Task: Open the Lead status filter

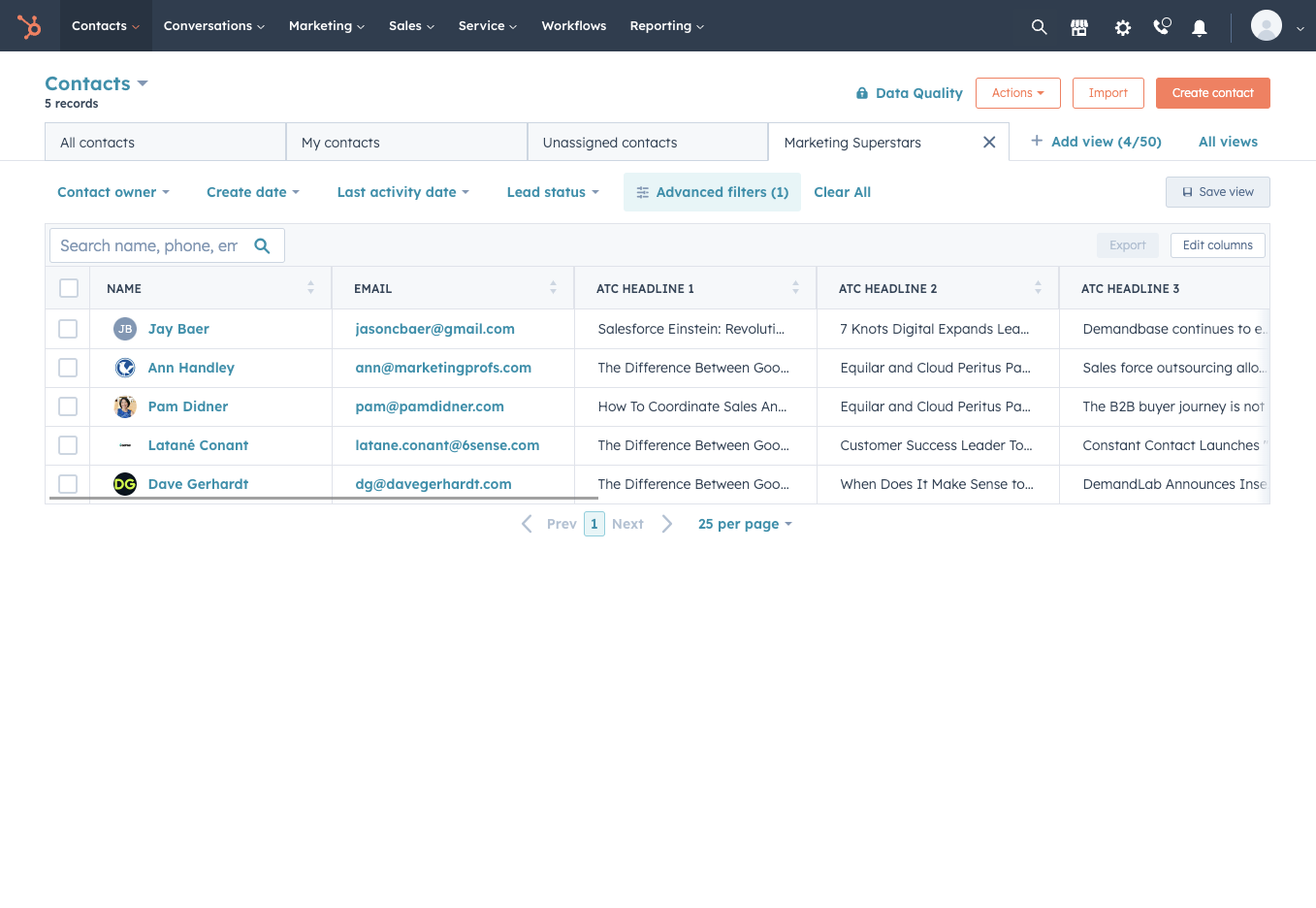Action: [x=553, y=192]
